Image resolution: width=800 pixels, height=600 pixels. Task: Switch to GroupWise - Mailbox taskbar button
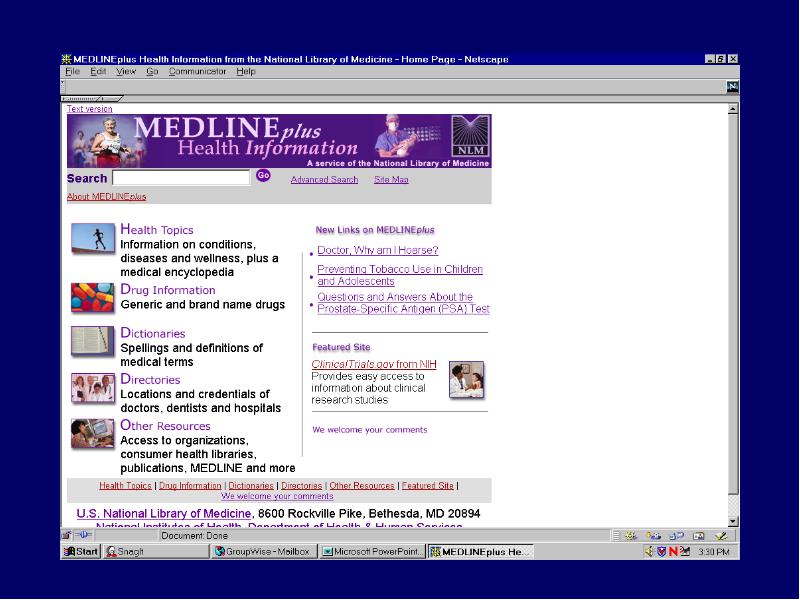[x=264, y=552]
